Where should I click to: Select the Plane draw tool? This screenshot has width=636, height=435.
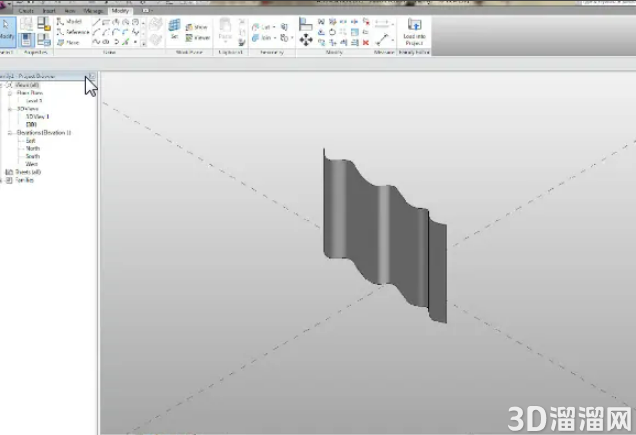pos(68,42)
